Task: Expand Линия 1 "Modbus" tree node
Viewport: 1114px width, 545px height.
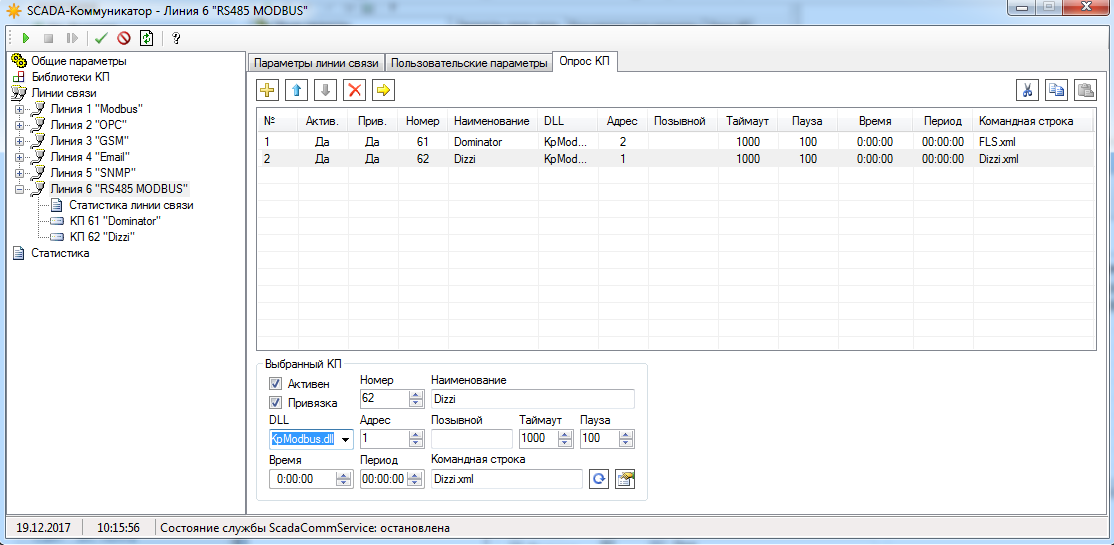Action: coord(20,109)
